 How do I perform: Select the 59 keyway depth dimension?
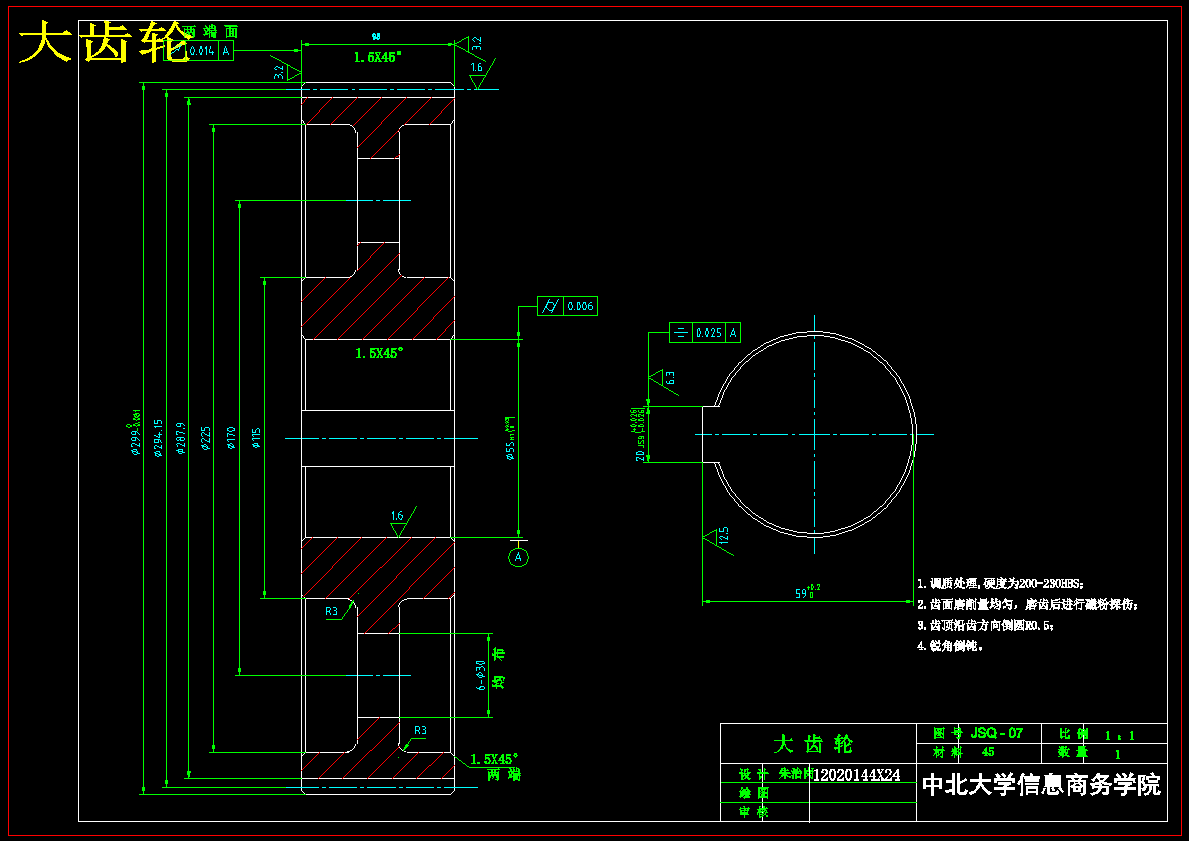tap(808, 592)
